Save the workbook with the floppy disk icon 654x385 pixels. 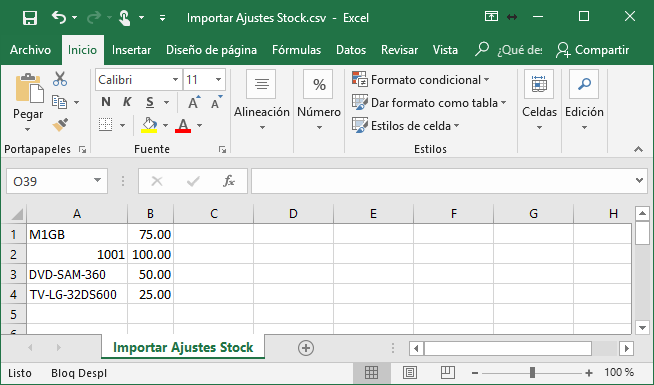pyautogui.click(x=30, y=18)
